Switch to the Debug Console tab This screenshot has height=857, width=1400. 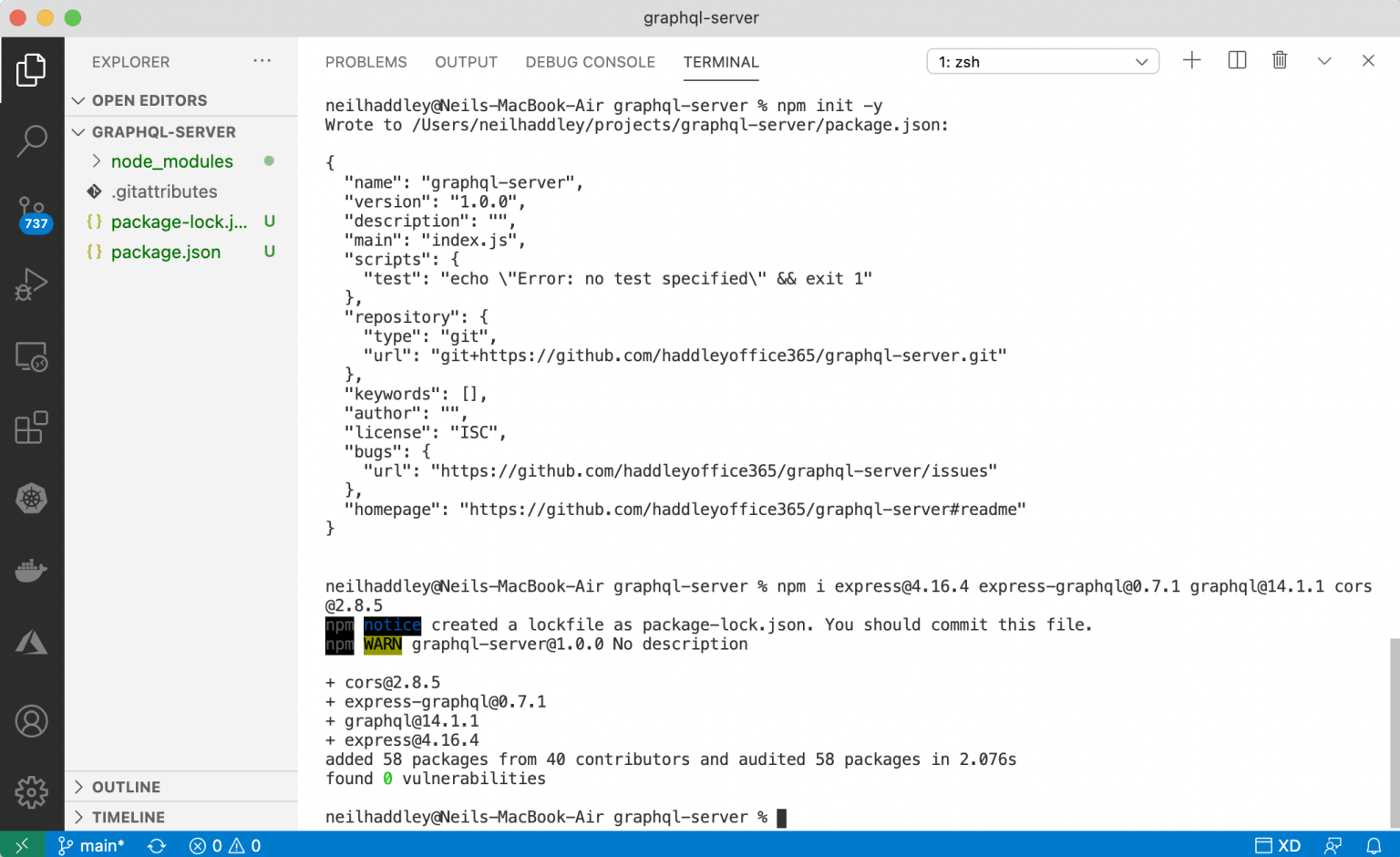coord(591,62)
